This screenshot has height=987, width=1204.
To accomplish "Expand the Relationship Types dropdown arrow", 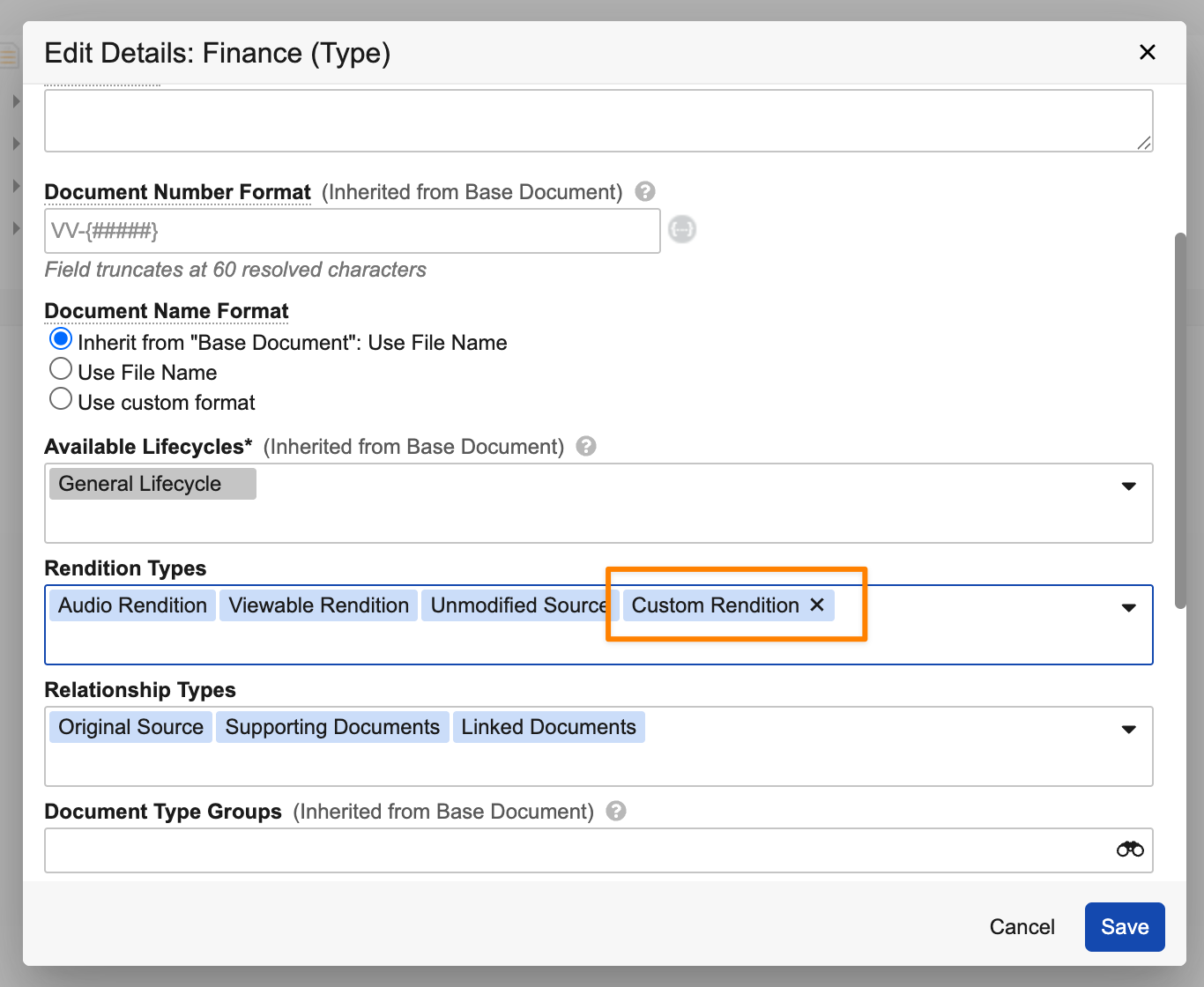I will (x=1128, y=730).
